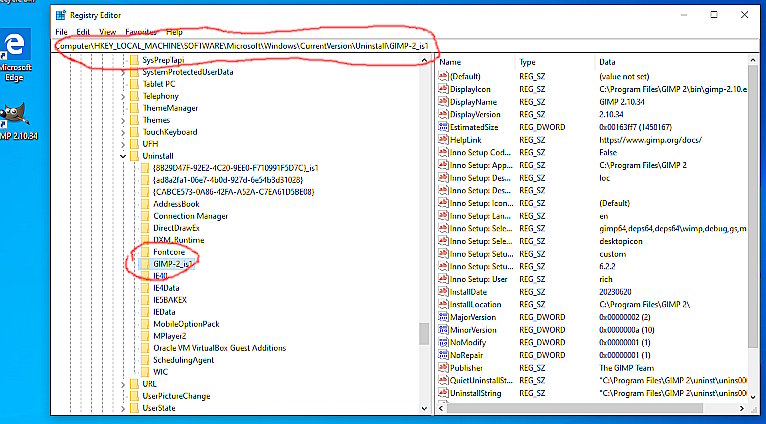Click the DisplayIcon string value icon
This screenshot has height=424, width=766.
pyautogui.click(x=443, y=89)
